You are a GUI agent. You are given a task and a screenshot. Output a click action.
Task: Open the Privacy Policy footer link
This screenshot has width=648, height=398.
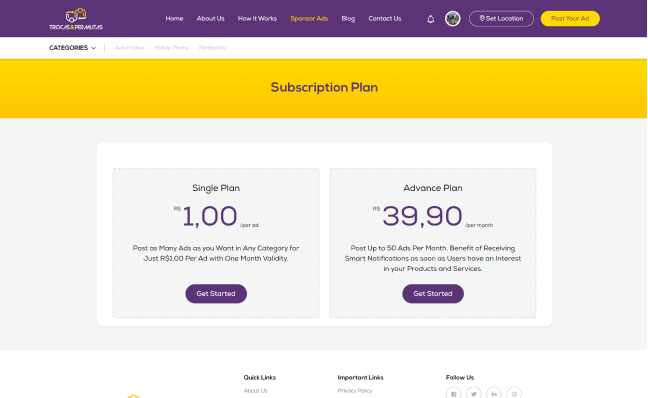coord(355,391)
